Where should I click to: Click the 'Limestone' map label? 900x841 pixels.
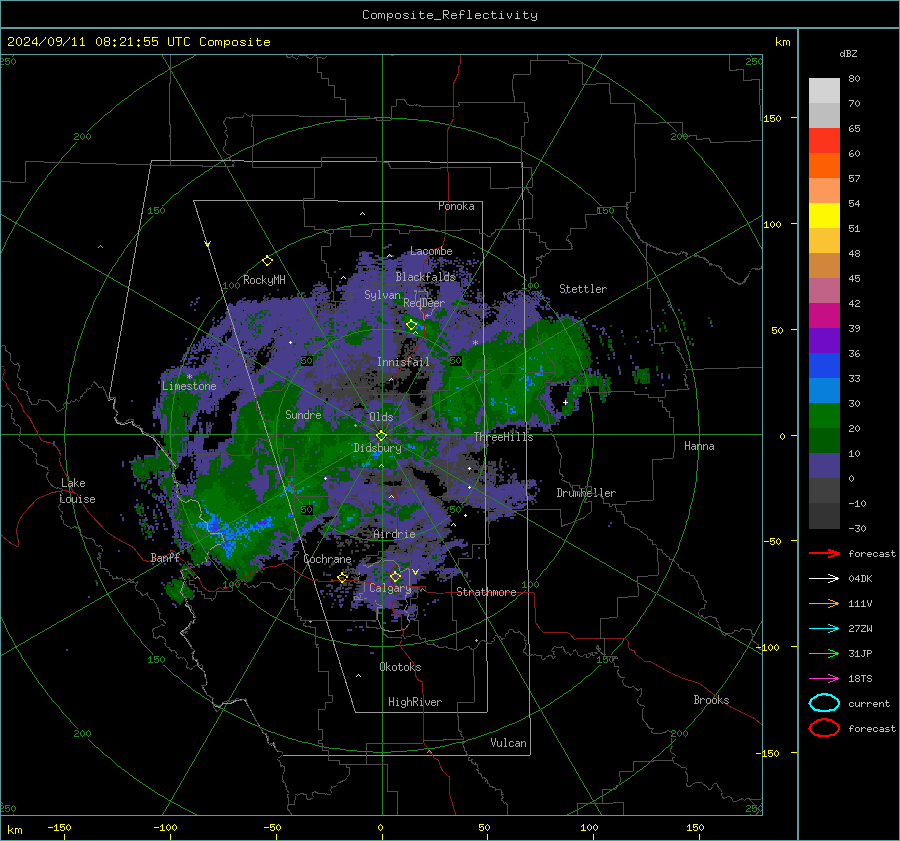189,386
